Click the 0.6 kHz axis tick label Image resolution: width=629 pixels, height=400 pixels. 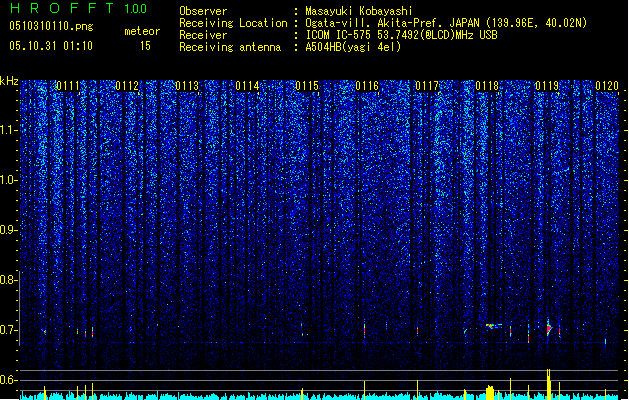pyautogui.click(x=7, y=380)
